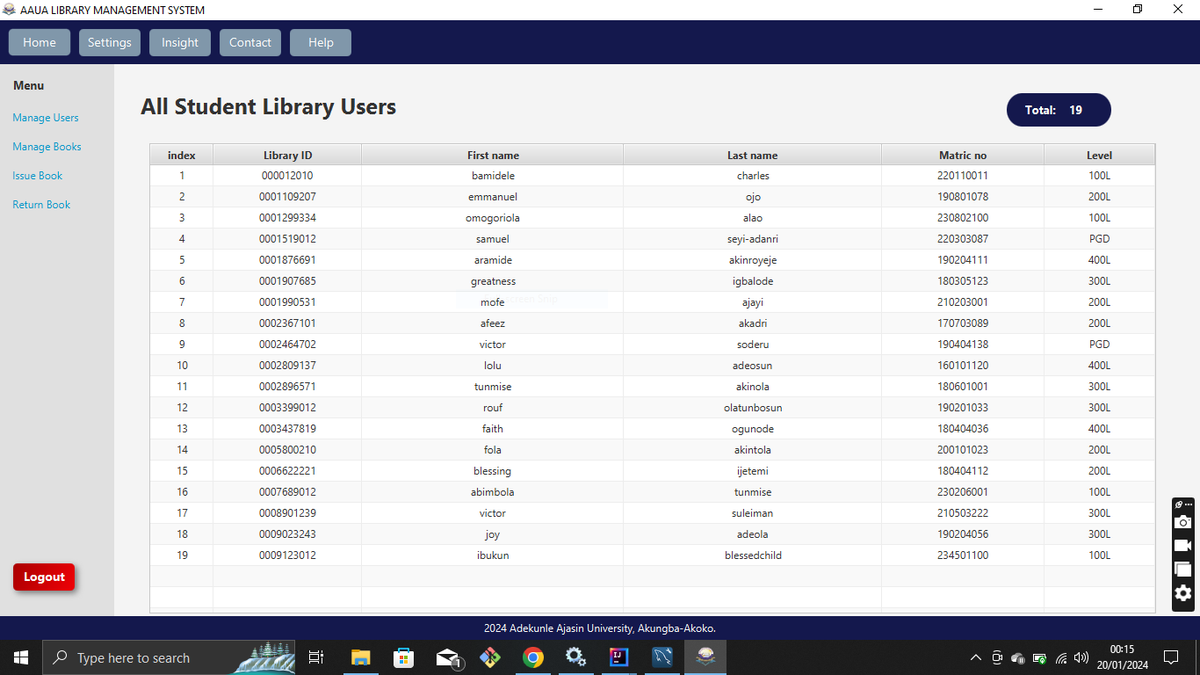The width and height of the screenshot is (1200, 675).
Task: Start screen recording with the video camera icon
Action: point(1183,545)
